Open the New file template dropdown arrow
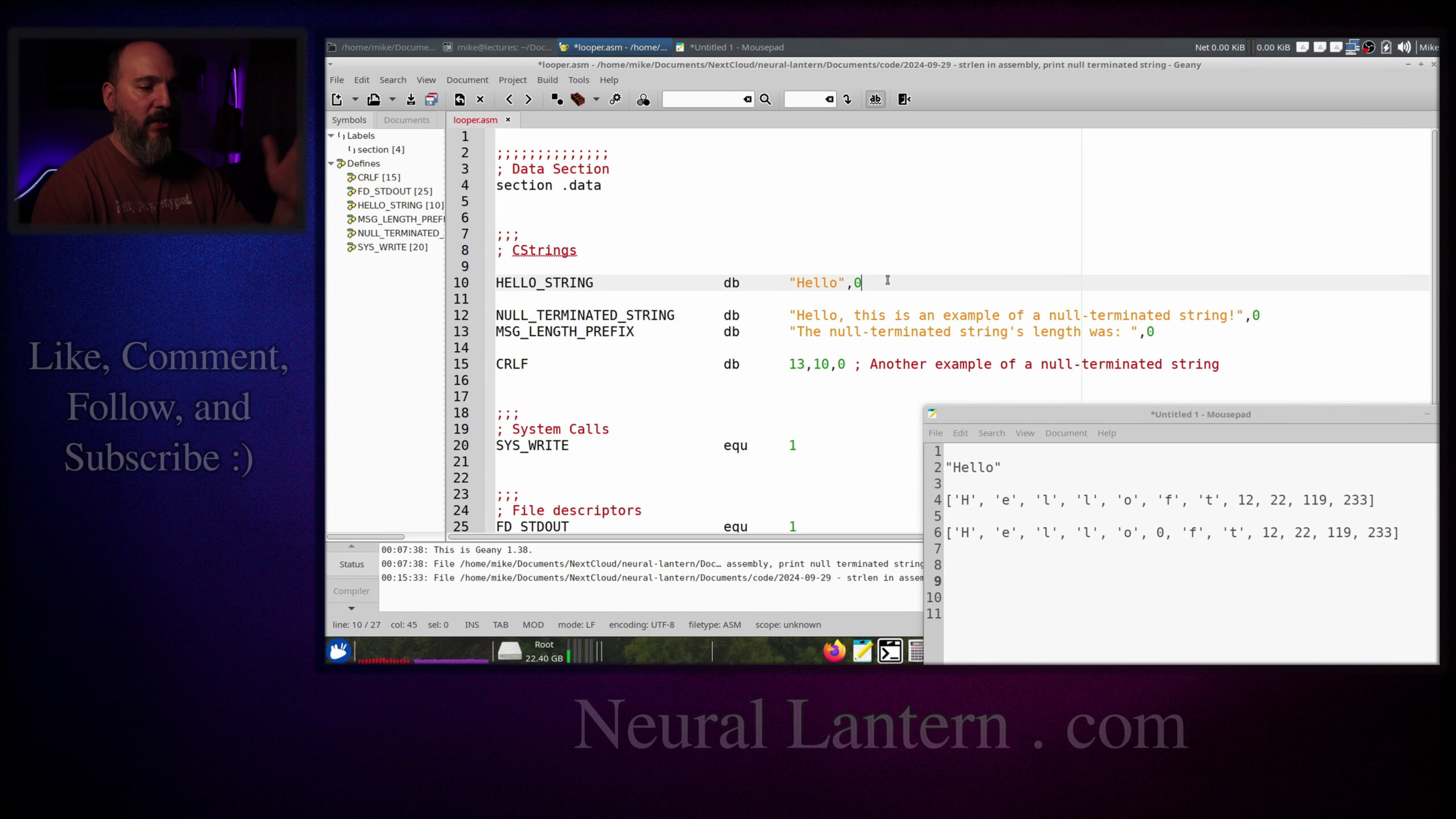The image size is (1456, 819). pyautogui.click(x=355, y=100)
